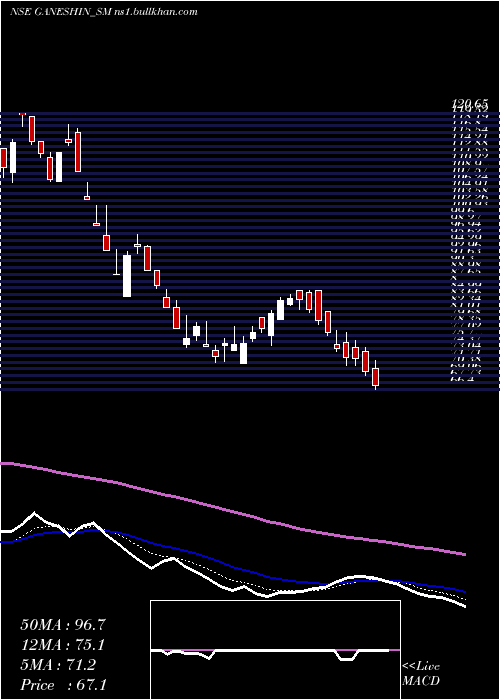The width and height of the screenshot is (500, 700).
Task: Select the last red candlestick on the chart
Action: click(x=375, y=377)
